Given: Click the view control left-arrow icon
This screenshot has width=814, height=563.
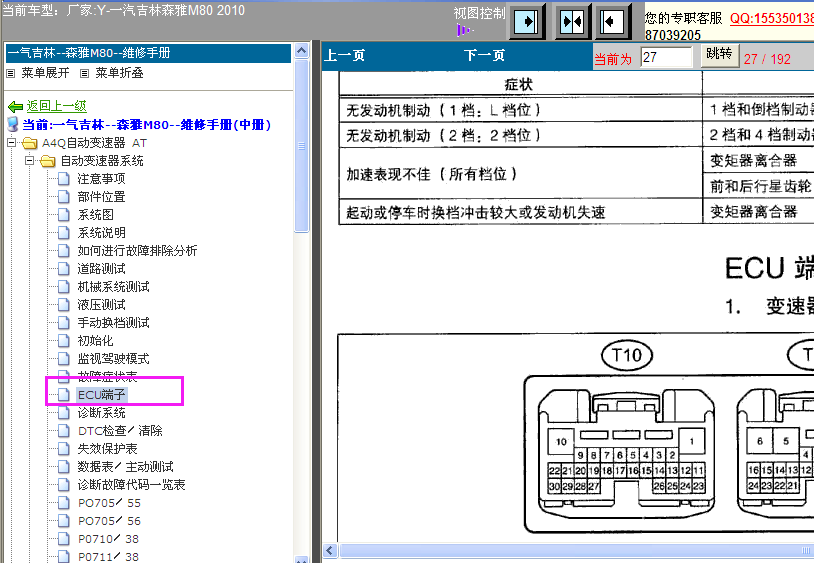Looking at the screenshot, I should click(612, 22).
